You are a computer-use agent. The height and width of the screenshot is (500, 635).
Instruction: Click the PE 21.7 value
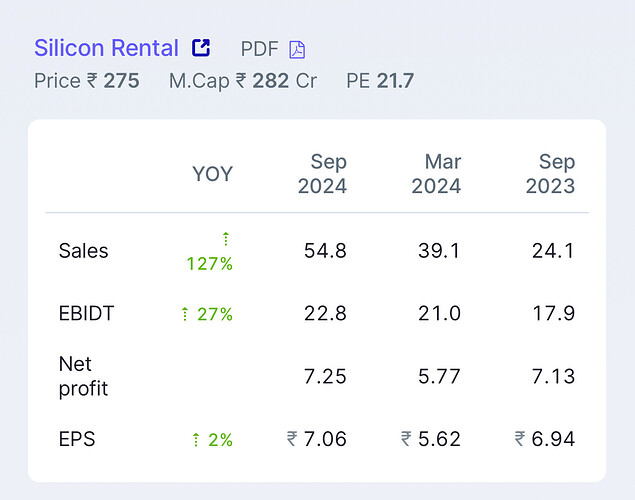380,81
